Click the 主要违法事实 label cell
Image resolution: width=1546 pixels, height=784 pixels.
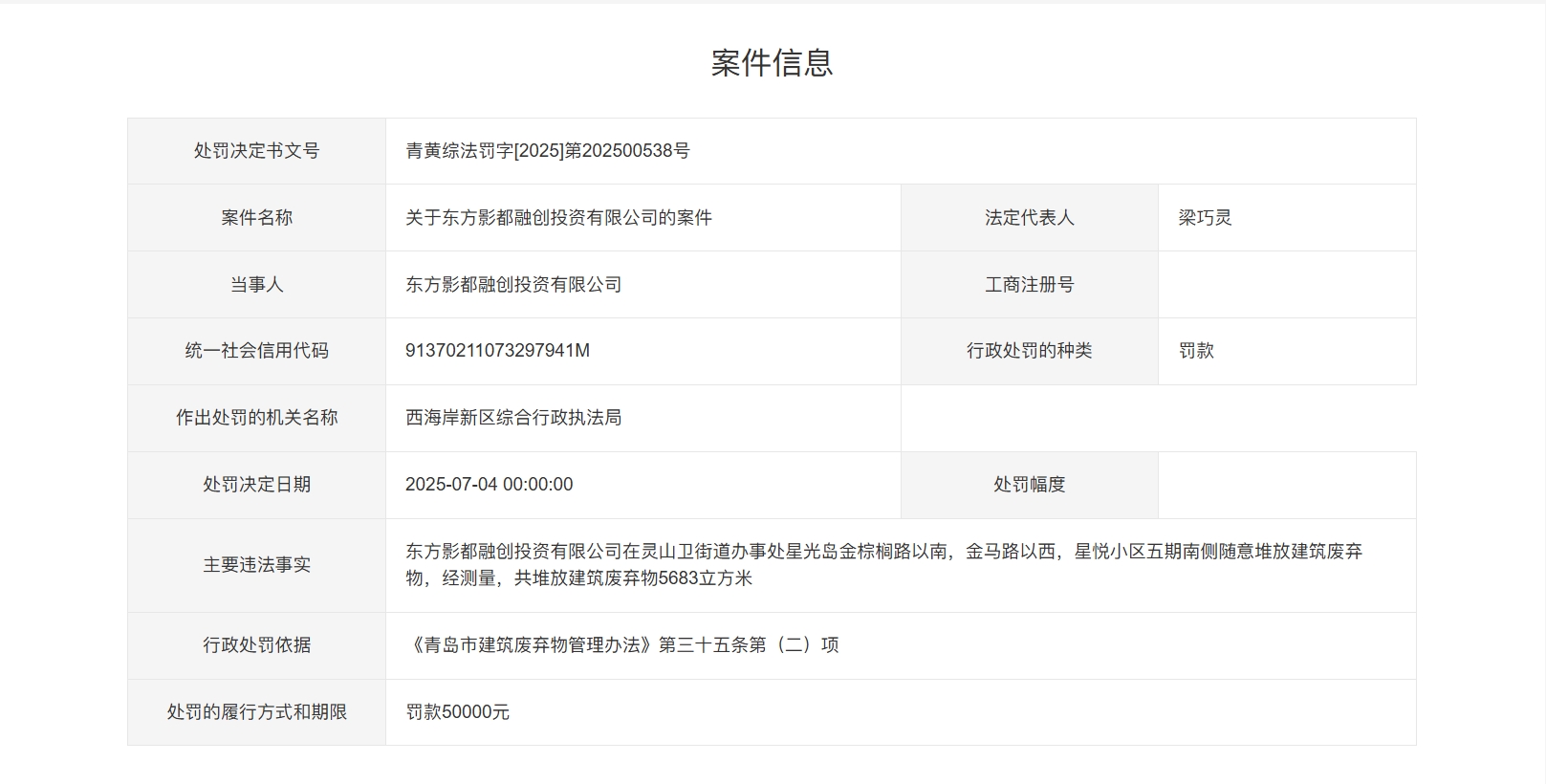(256, 565)
